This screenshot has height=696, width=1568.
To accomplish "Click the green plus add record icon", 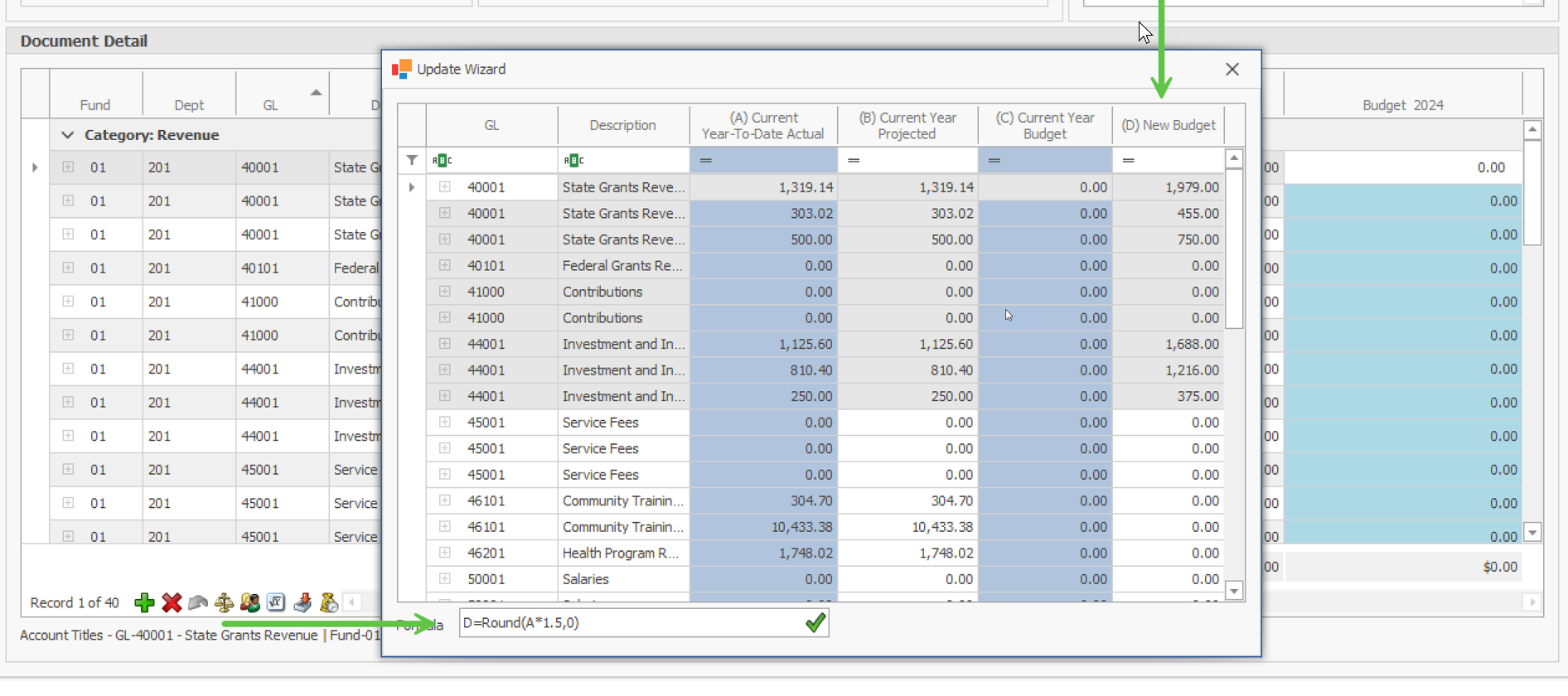I will click(x=145, y=602).
